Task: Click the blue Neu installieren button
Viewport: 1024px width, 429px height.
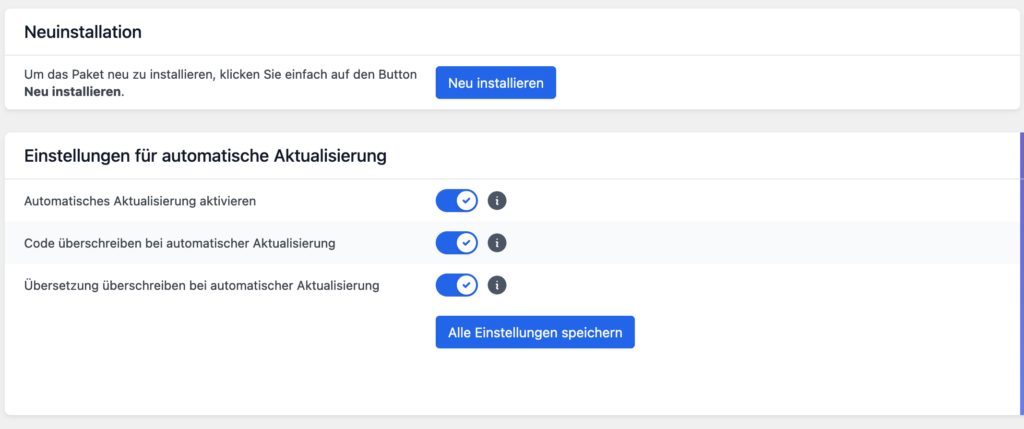Action: [x=495, y=83]
